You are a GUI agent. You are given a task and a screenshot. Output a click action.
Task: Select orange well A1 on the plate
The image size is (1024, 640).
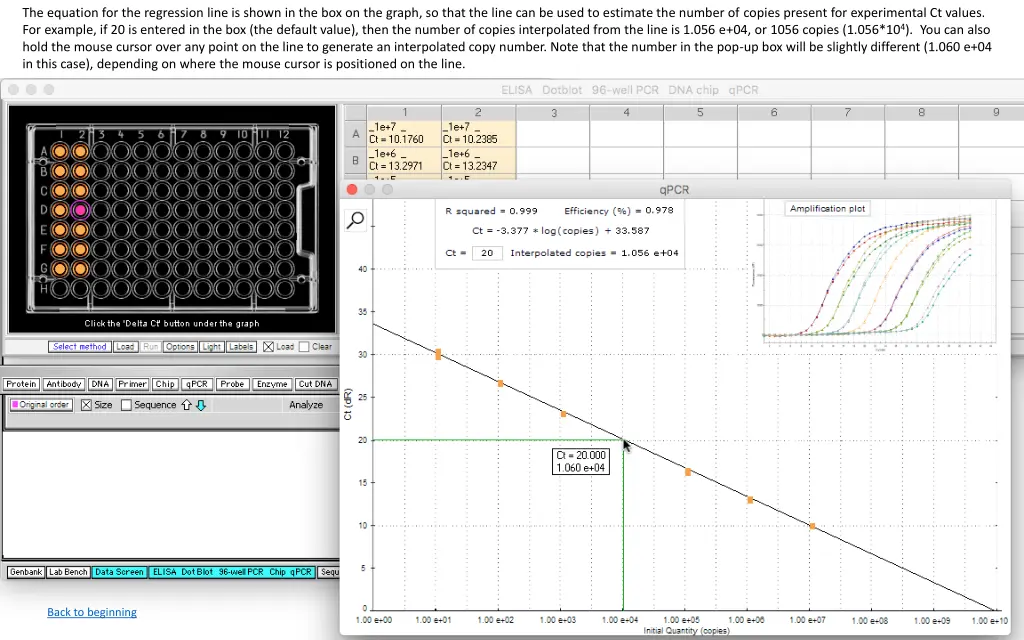point(60,152)
